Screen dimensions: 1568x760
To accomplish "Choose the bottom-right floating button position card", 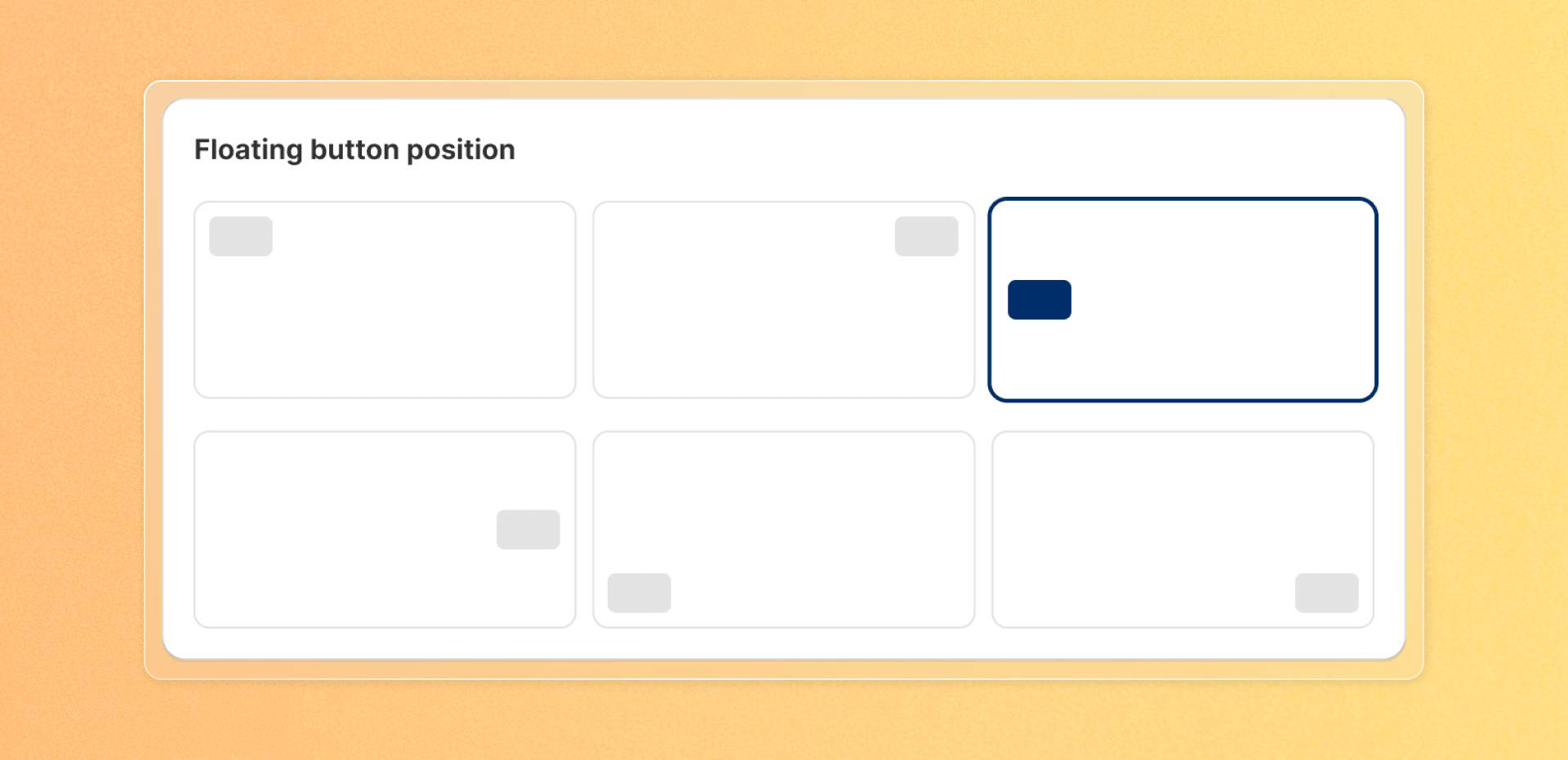I will pyautogui.click(x=1183, y=529).
